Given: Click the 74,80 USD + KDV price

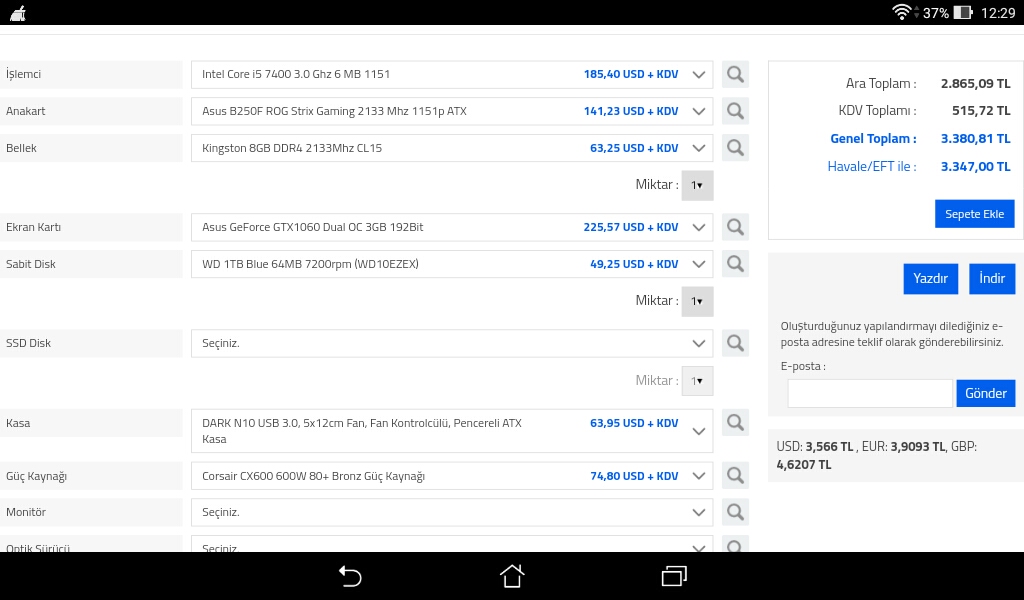Looking at the screenshot, I should click(634, 476).
